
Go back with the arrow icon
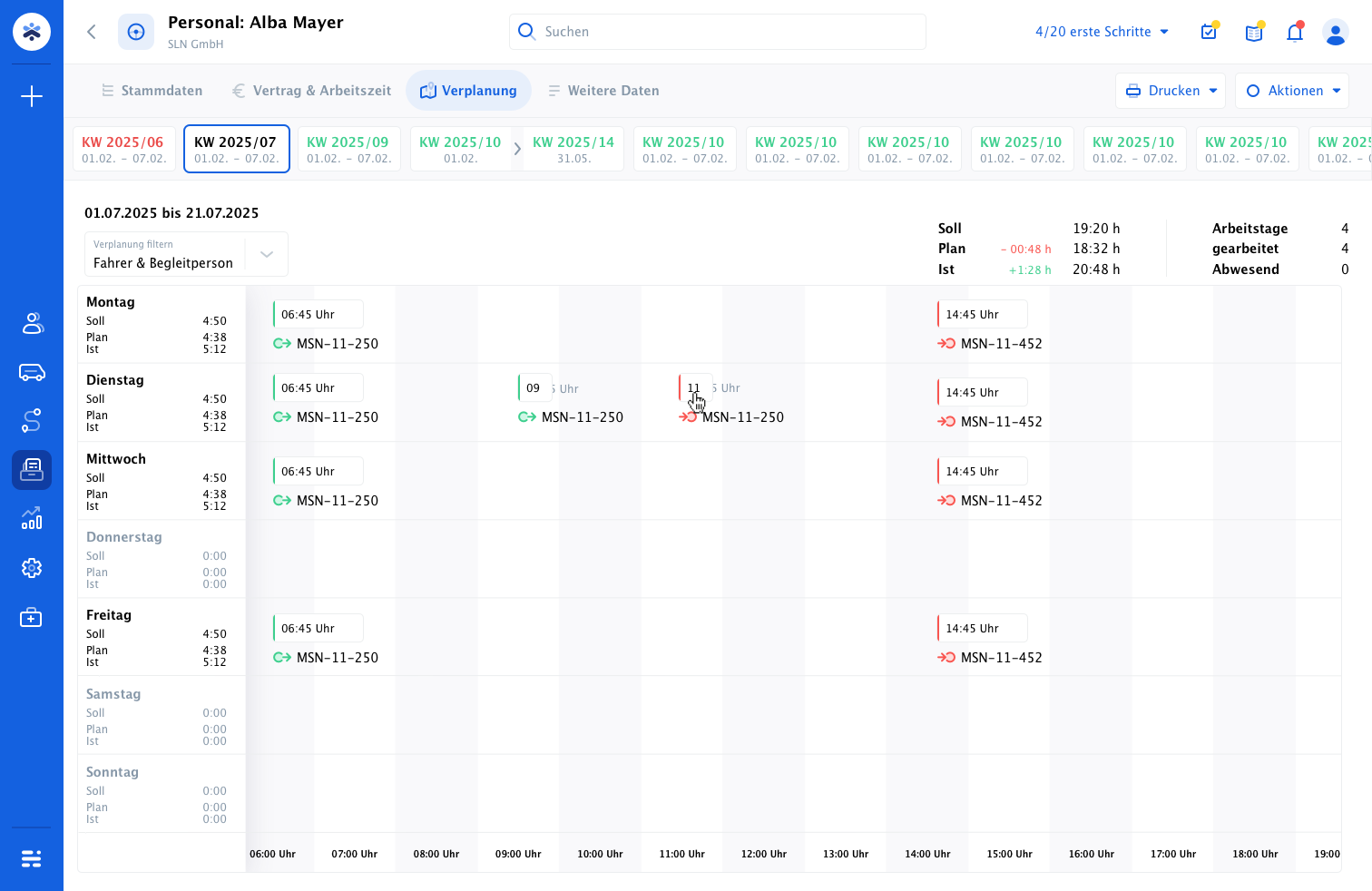pos(92,32)
